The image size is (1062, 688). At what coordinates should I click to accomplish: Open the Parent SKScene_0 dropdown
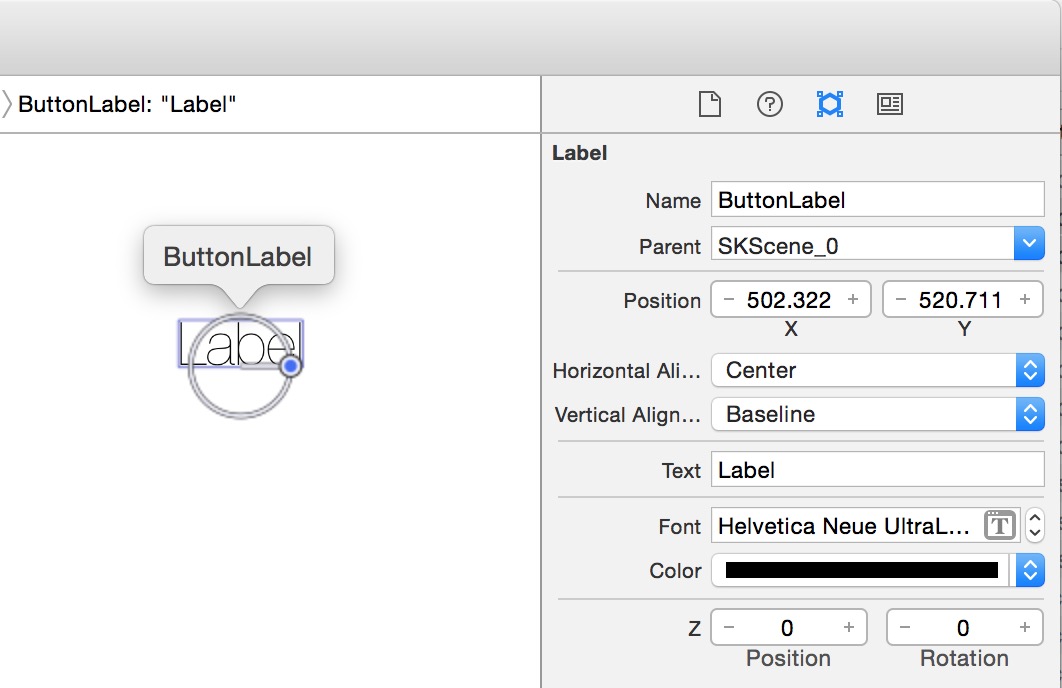coord(1029,244)
